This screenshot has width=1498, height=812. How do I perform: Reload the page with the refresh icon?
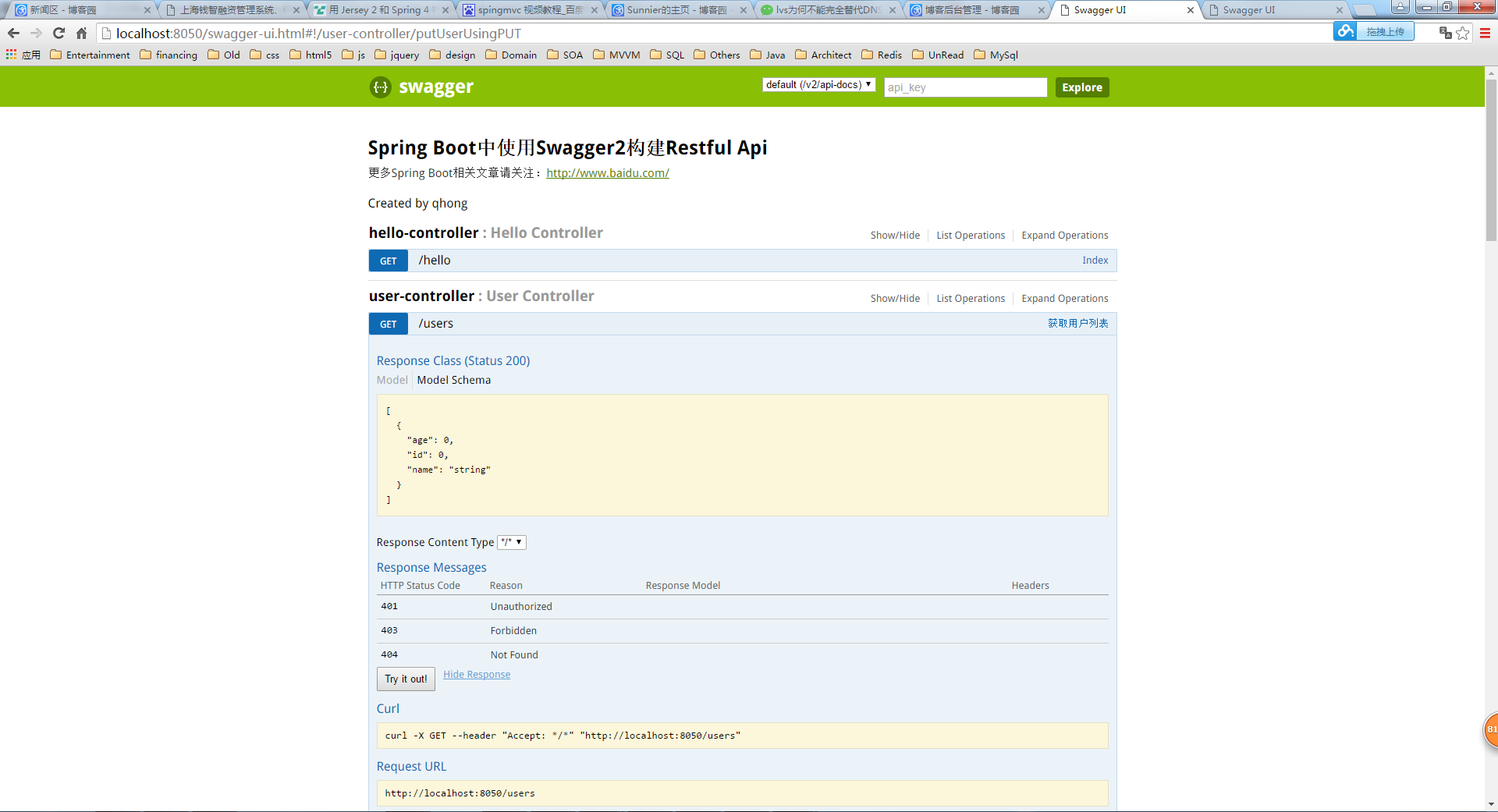pyautogui.click(x=59, y=33)
